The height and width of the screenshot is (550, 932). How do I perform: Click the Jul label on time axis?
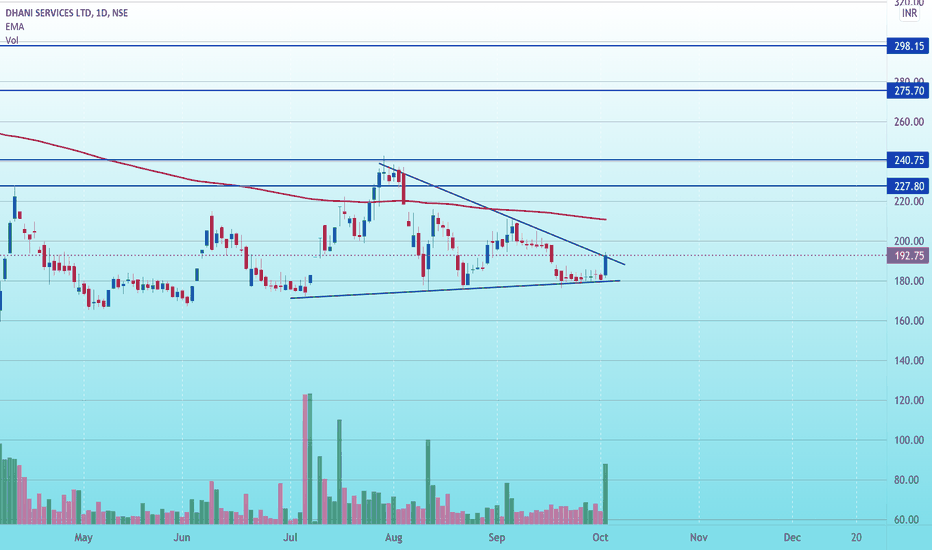290,538
